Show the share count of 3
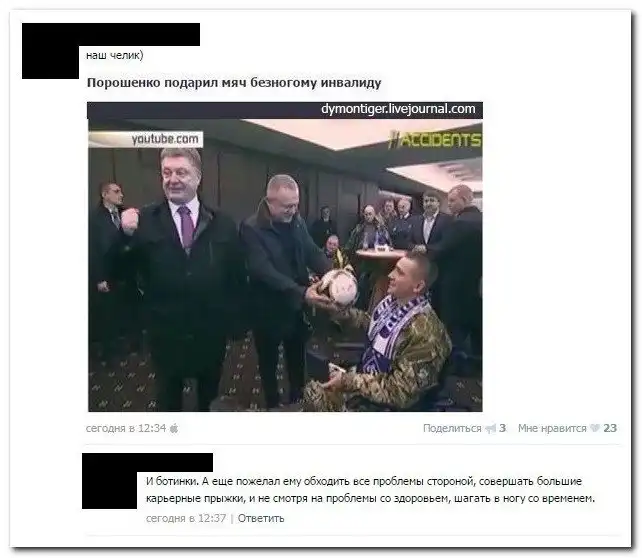 pyautogui.click(x=502, y=428)
